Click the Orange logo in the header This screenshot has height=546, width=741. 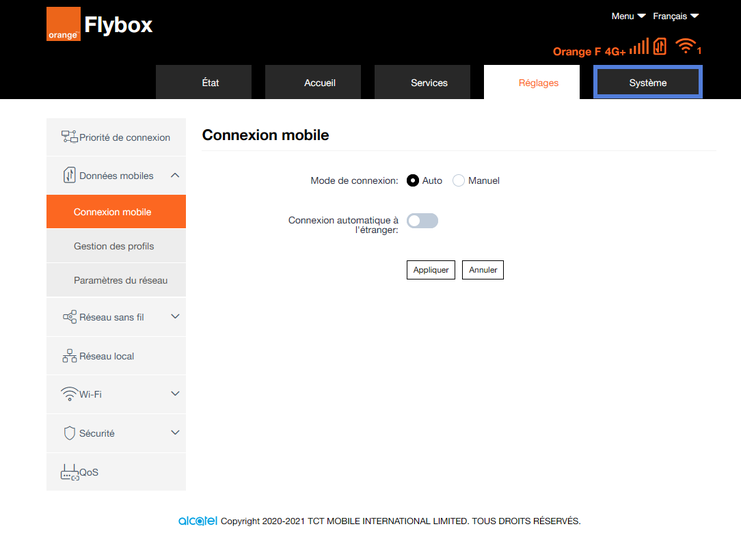click(x=63, y=24)
